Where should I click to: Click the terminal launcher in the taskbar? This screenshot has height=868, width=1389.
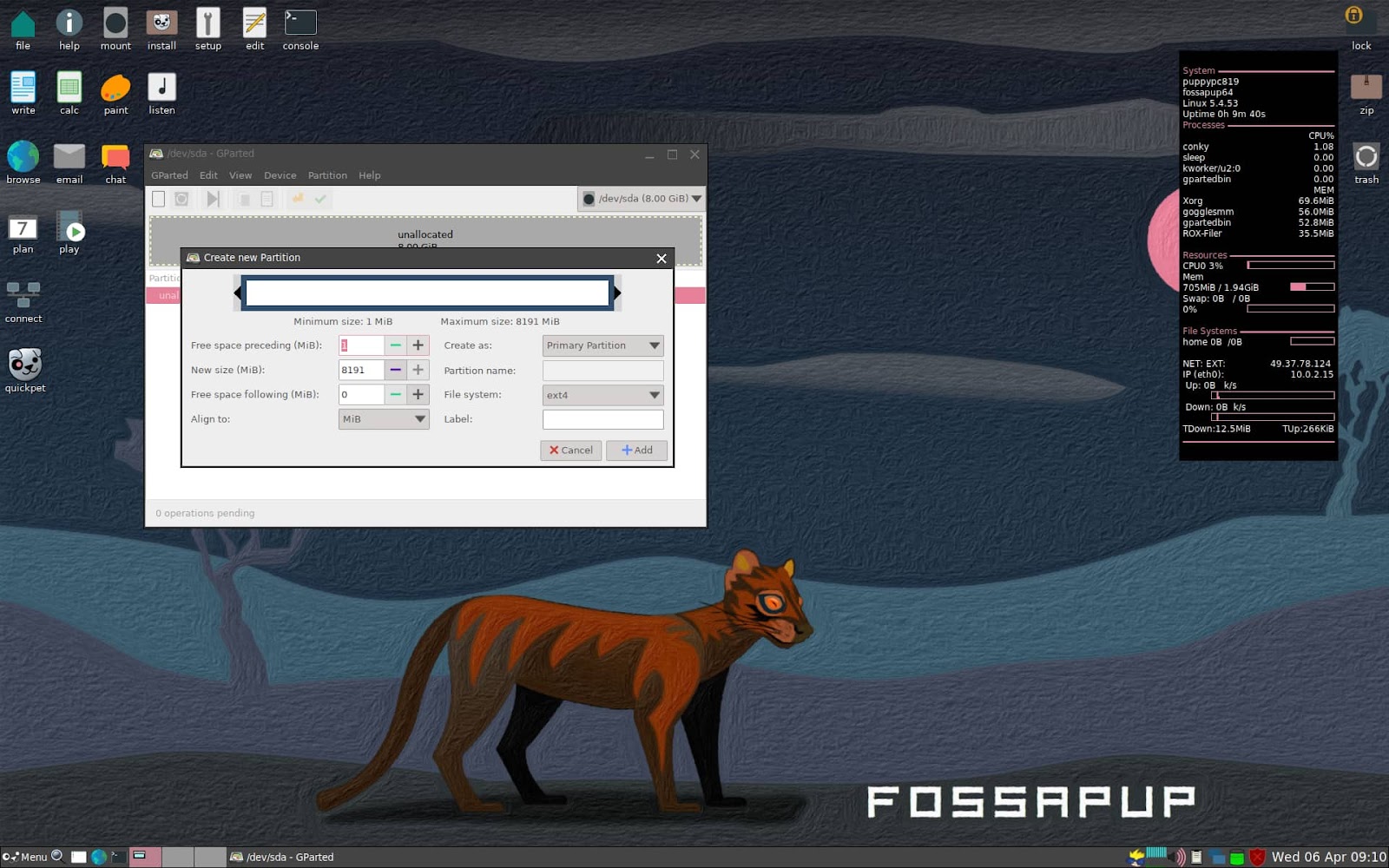click(x=118, y=857)
